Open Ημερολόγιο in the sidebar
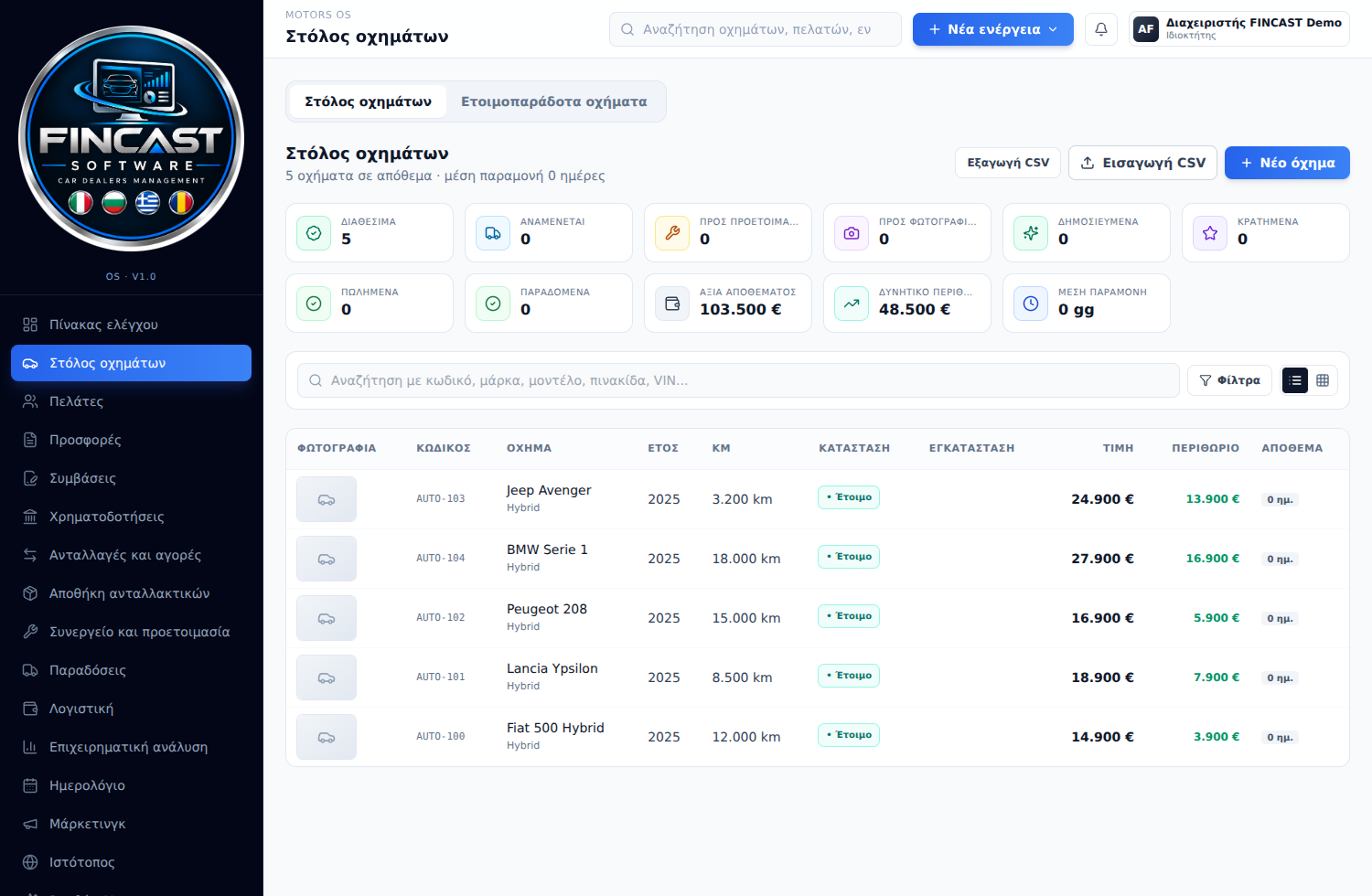 pyautogui.click(x=131, y=785)
